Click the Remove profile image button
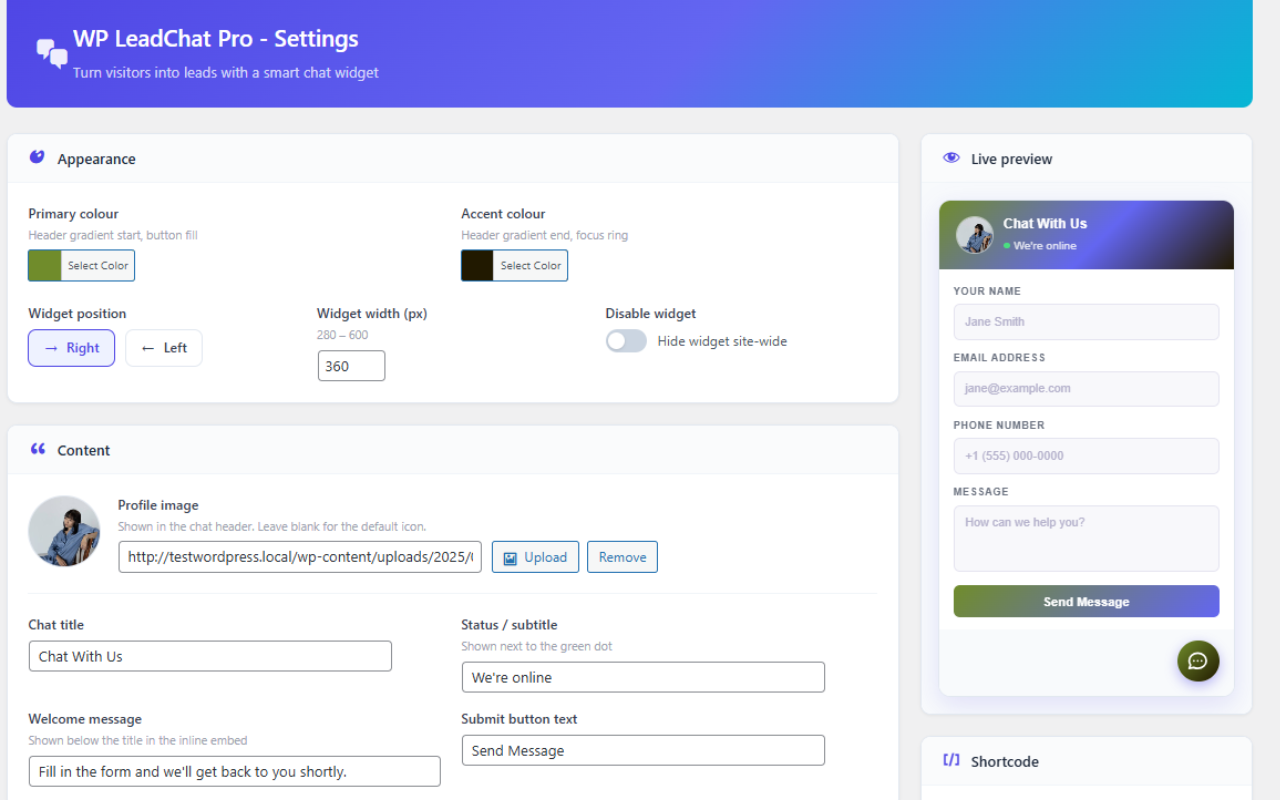 pyautogui.click(x=622, y=557)
